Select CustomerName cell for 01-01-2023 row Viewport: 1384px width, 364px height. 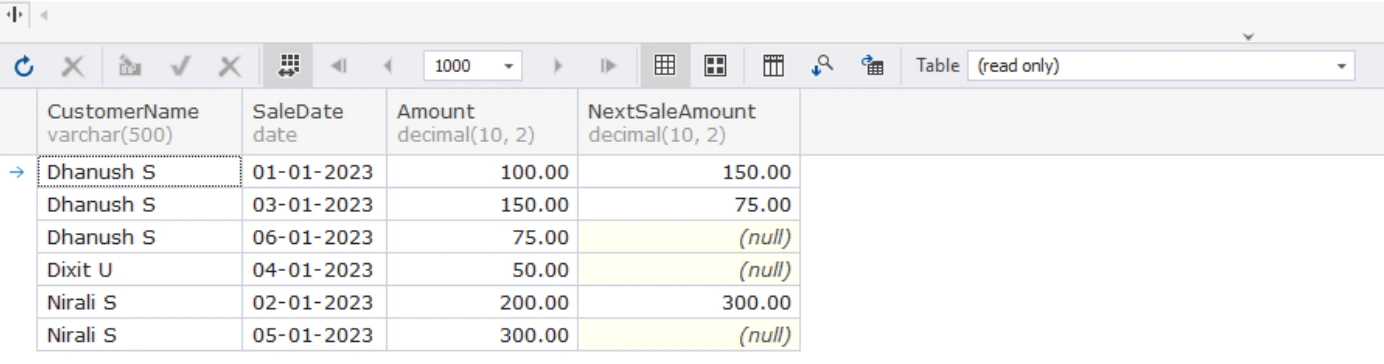pos(140,172)
